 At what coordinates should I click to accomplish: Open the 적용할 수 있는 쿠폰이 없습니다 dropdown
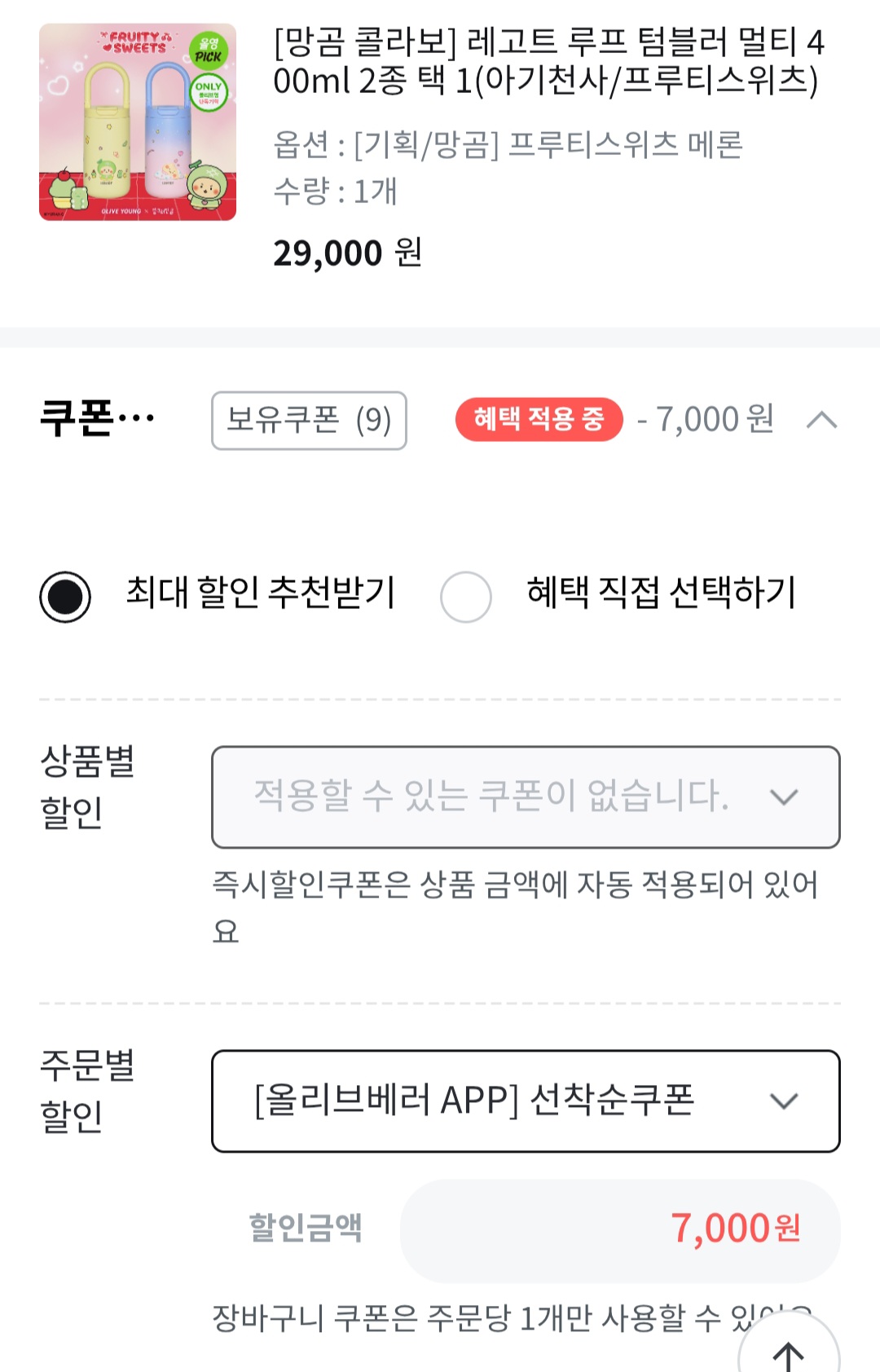[491, 796]
